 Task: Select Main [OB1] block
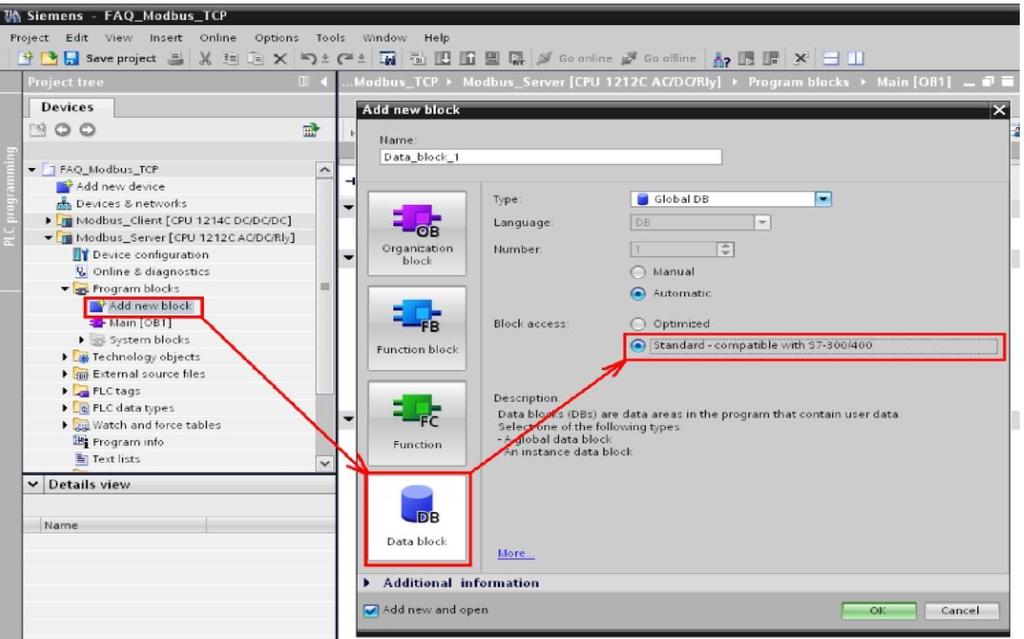pyautogui.click(x=140, y=323)
